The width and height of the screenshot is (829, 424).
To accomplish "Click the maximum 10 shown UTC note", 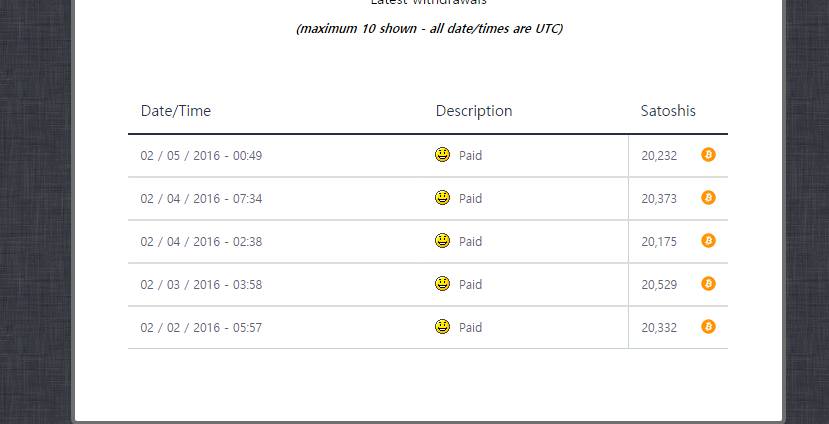I will pos(429,28).
